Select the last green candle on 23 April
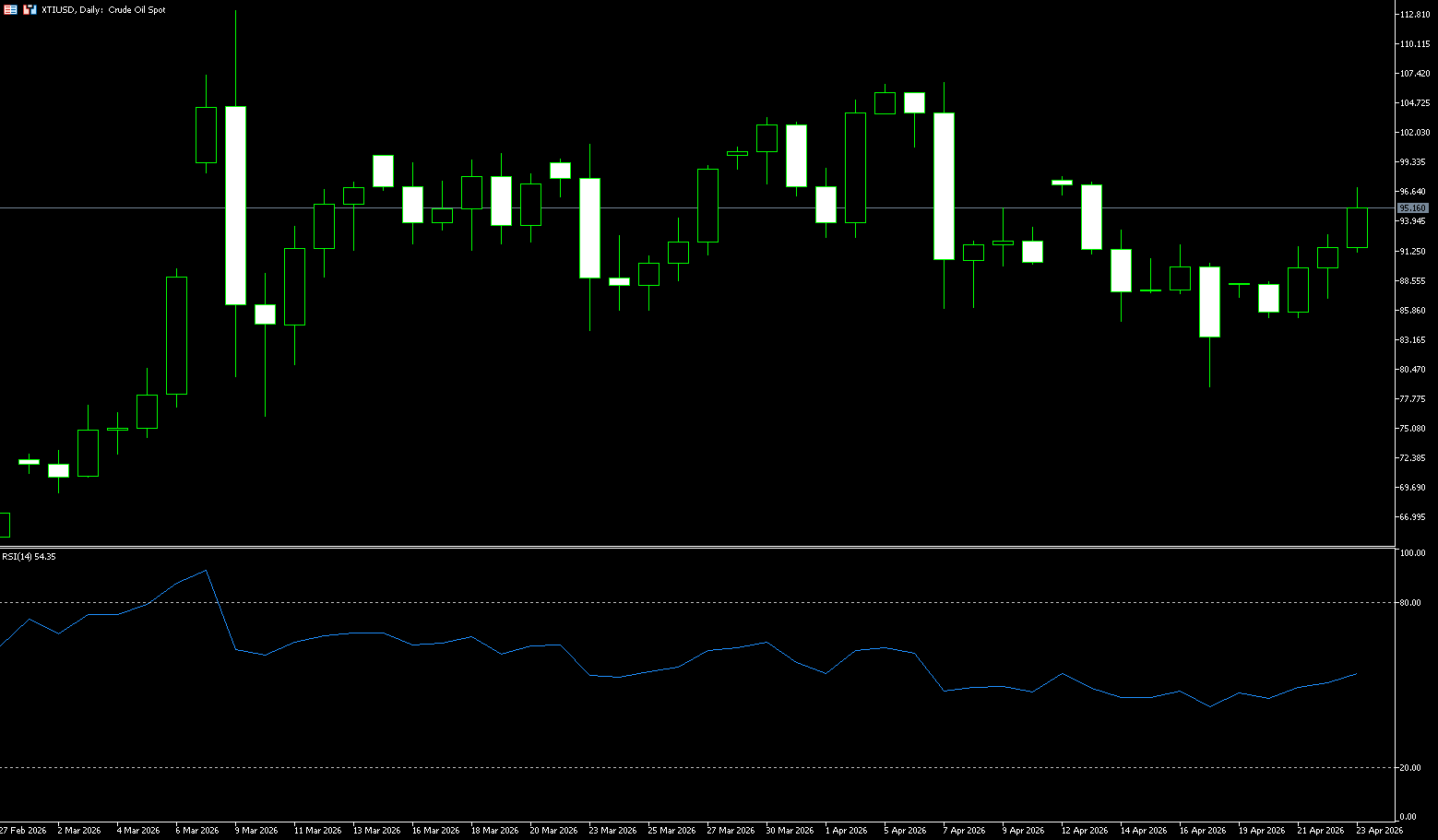This screenshot has height=840, width=1438. click(x=1357, y=228)
